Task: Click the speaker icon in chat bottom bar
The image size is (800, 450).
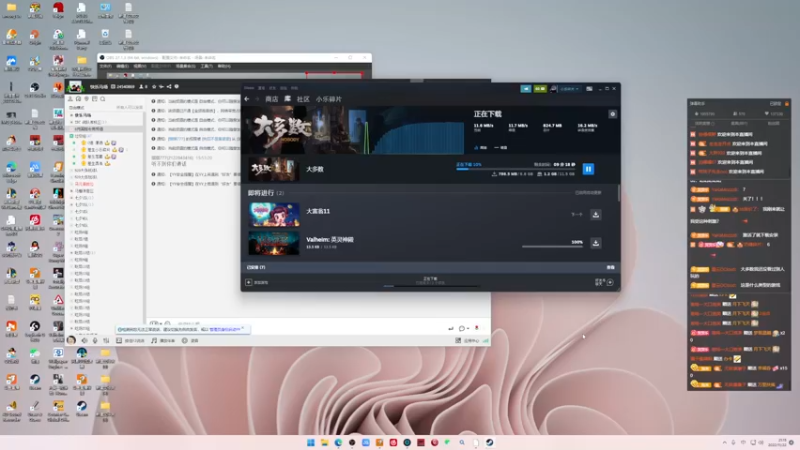Action: click(84, 340)
